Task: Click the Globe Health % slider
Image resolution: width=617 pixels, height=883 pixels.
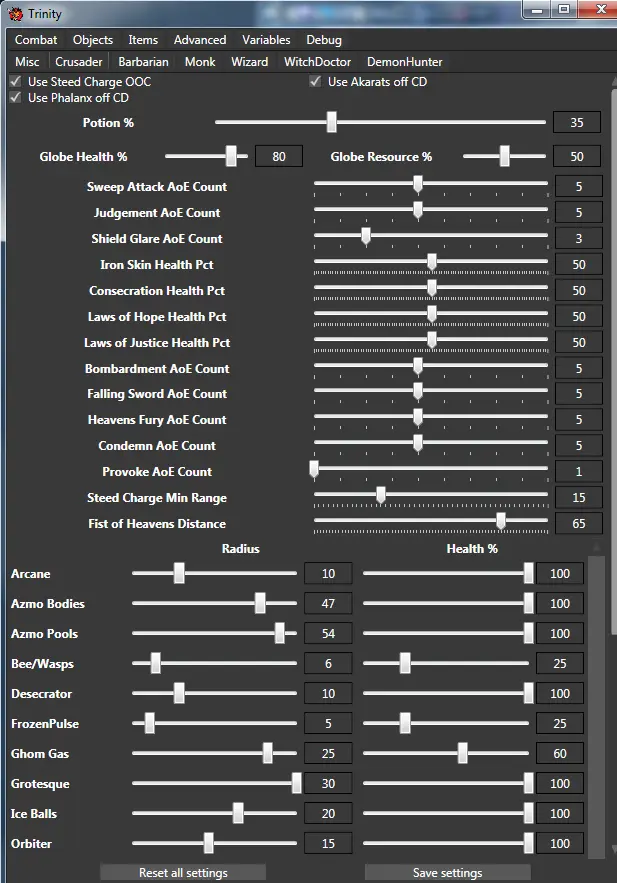Action: 206,157
